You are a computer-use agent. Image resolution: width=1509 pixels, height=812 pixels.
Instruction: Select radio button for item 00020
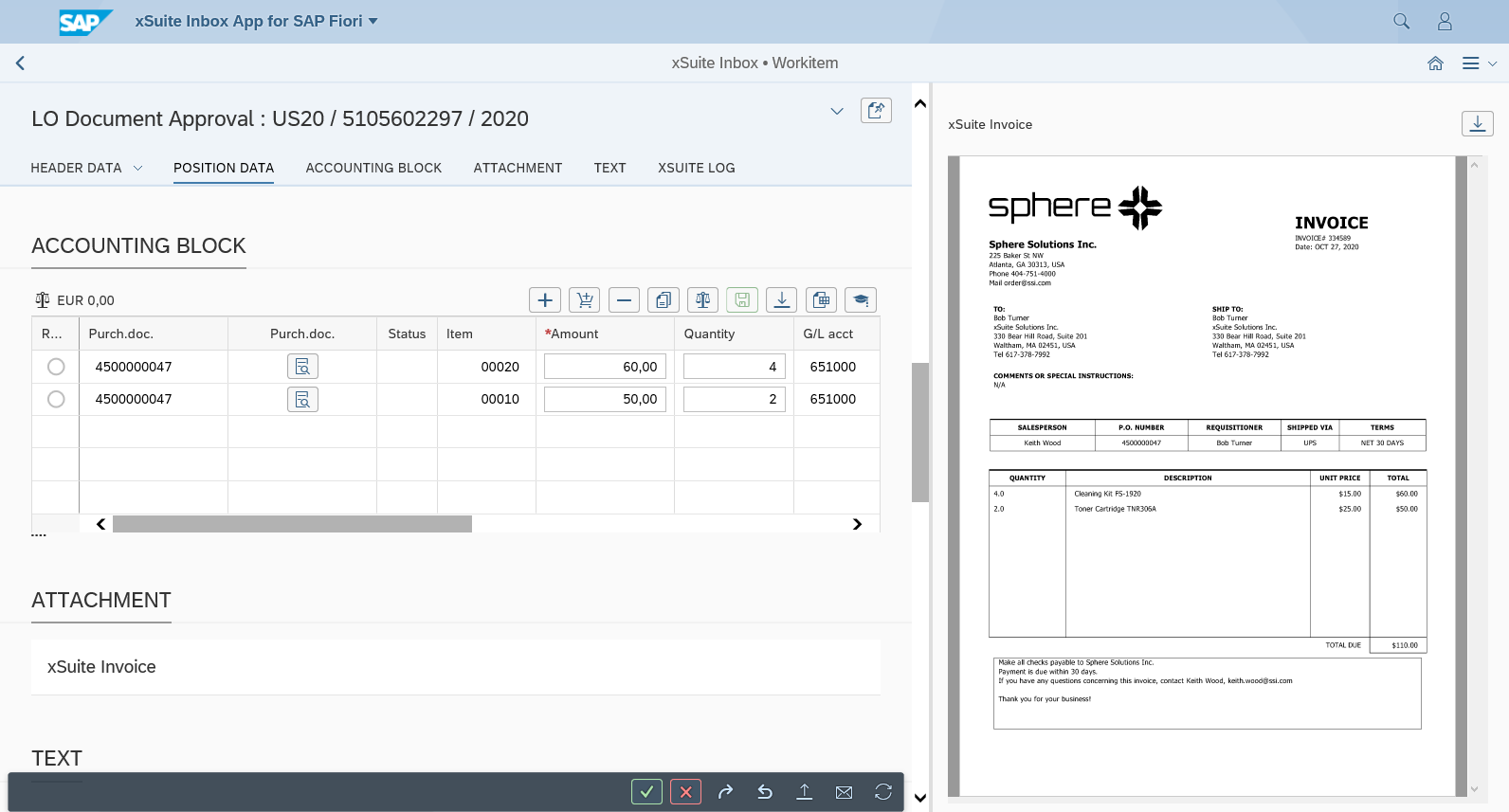(x=56, y=367)
